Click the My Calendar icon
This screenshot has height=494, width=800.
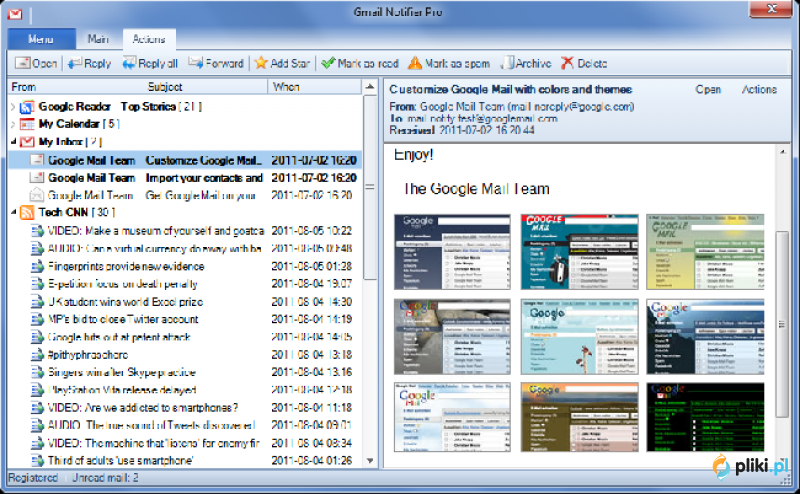(27, 124)
